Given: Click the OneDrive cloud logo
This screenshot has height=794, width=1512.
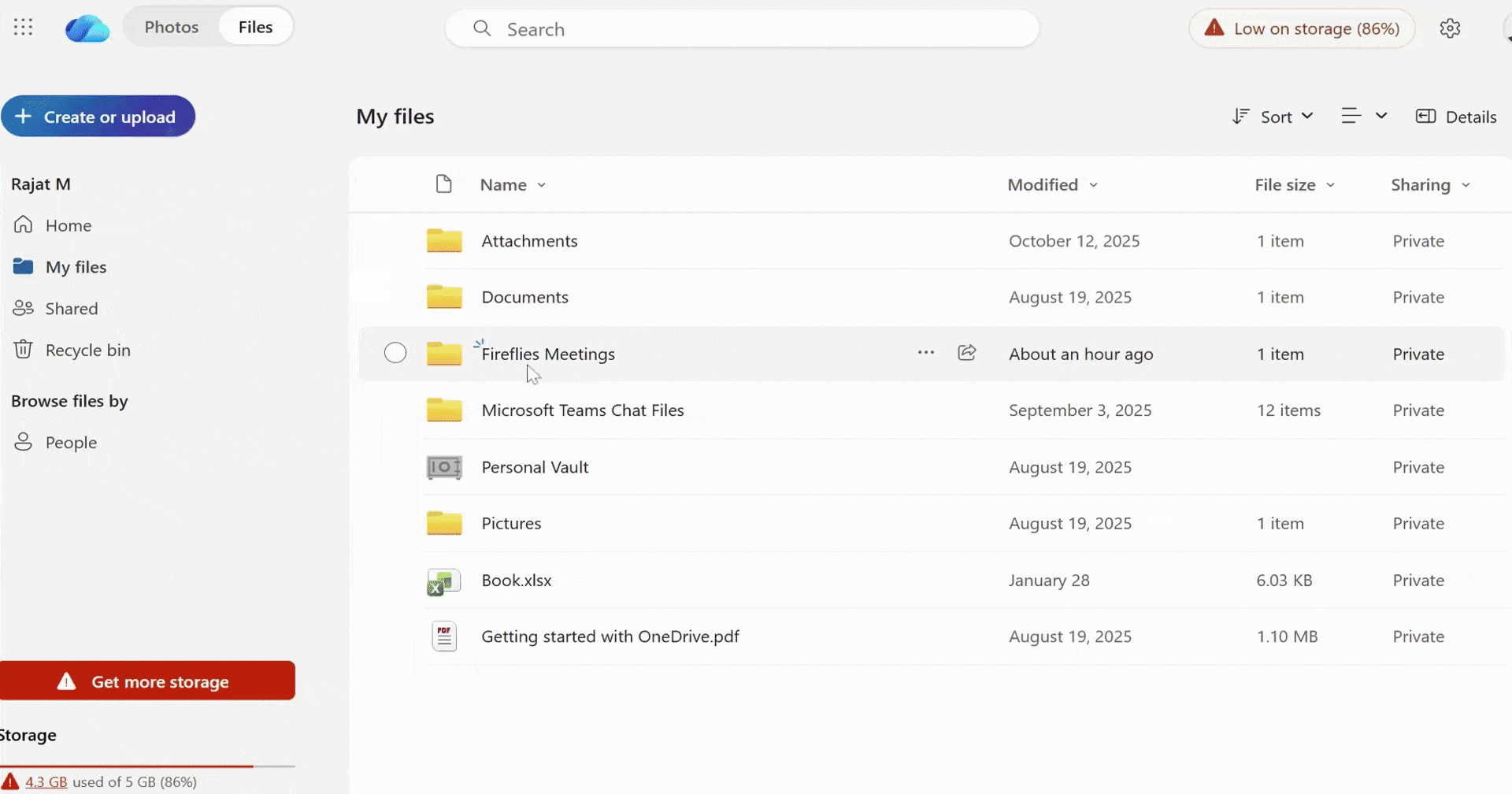Looking at the screenshot, I should pos(87,29).
